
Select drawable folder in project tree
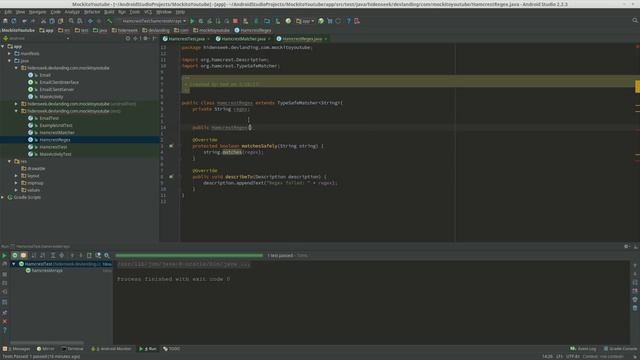pyautogui.click(x=36, y=169)
